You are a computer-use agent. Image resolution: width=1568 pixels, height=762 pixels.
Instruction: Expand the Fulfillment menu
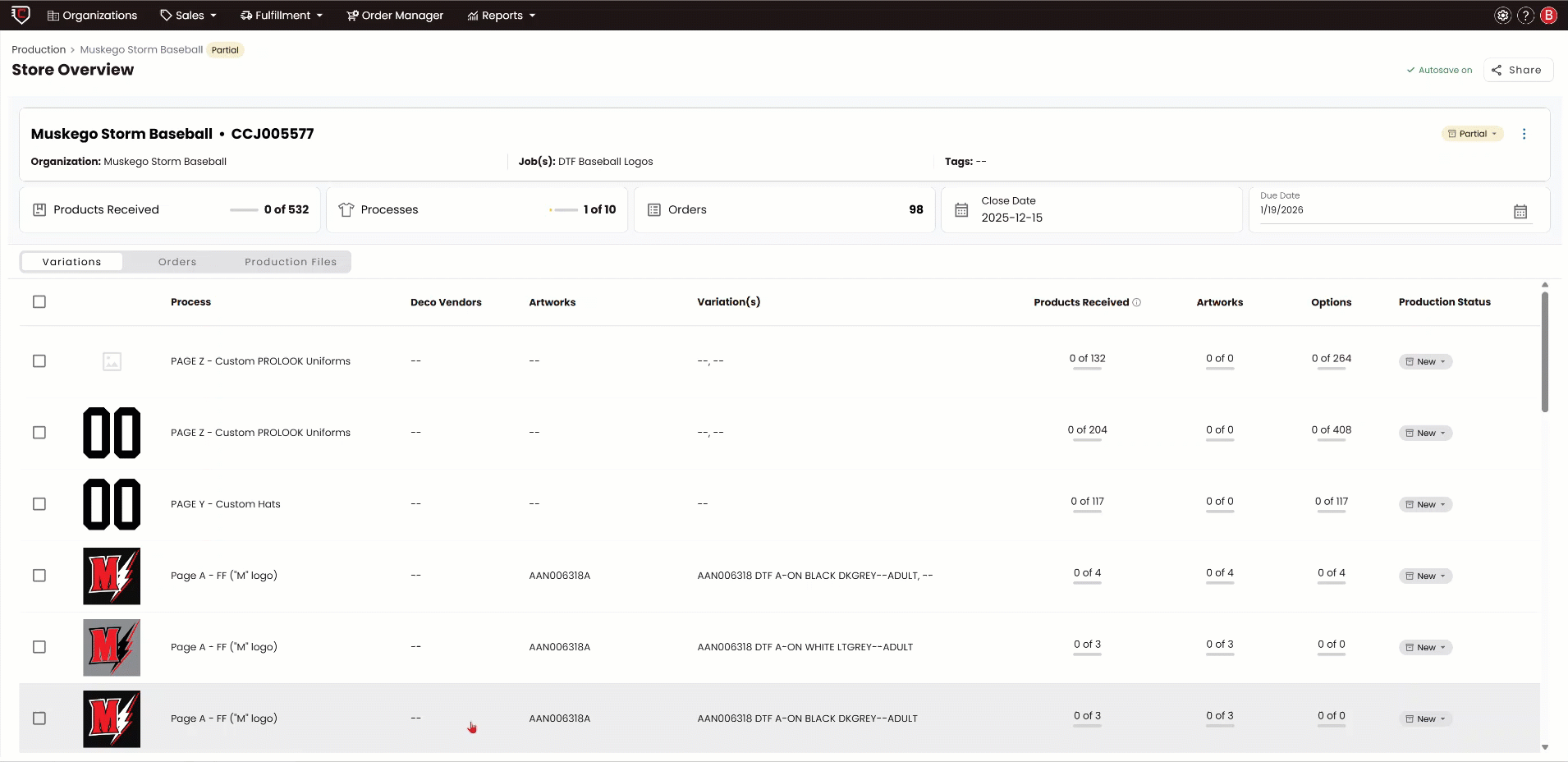[281, 15]
